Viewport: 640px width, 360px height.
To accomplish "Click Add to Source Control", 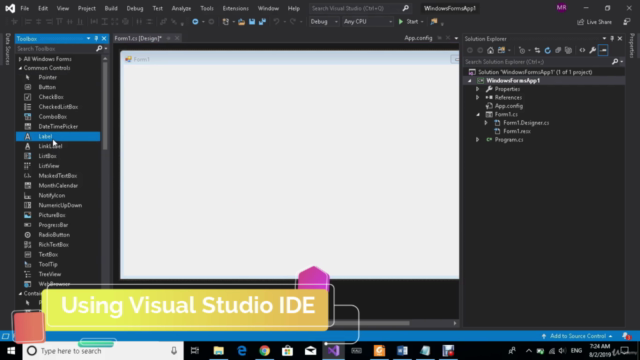I will [577, 336].
